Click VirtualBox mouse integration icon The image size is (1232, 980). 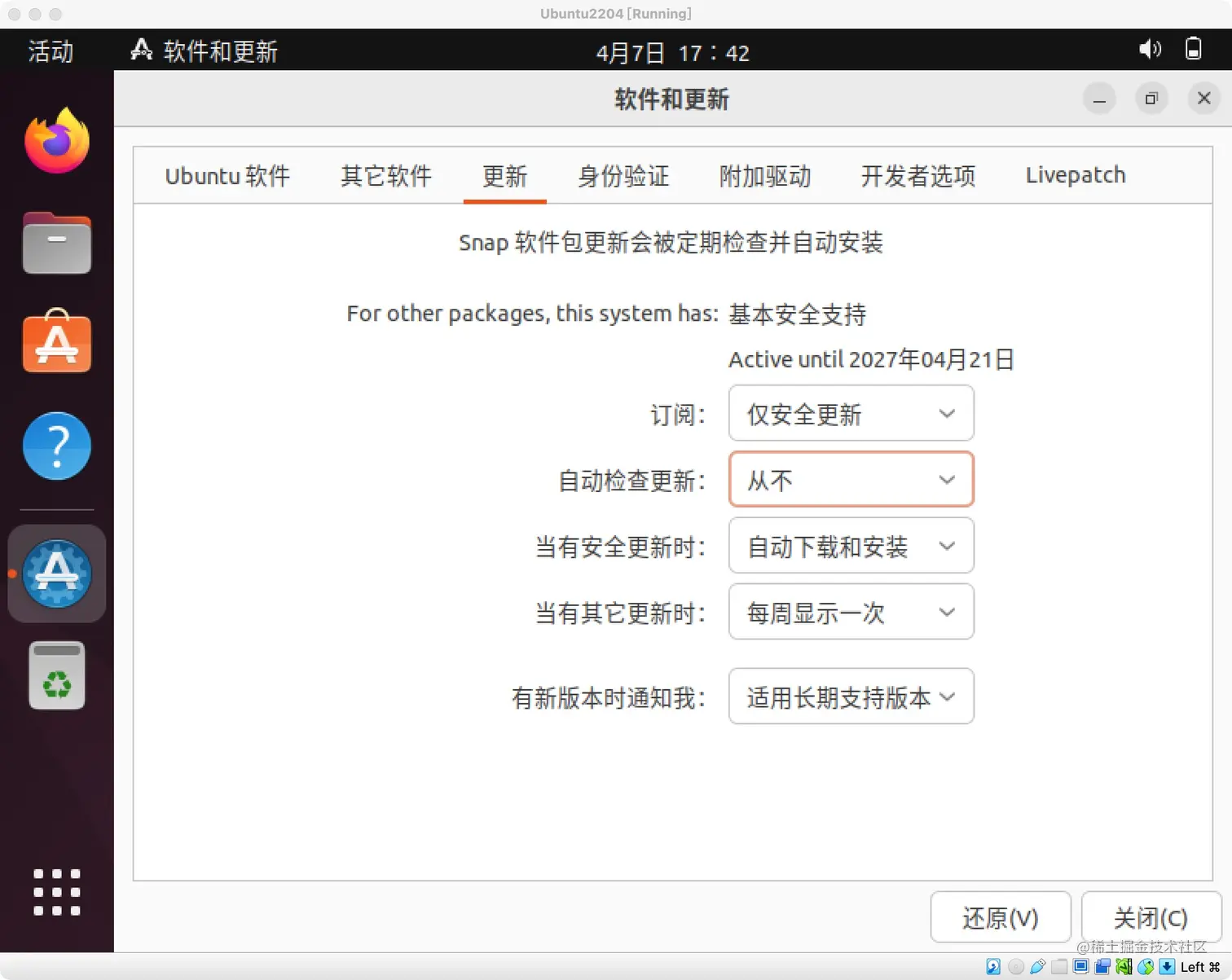pos(1146,967)
